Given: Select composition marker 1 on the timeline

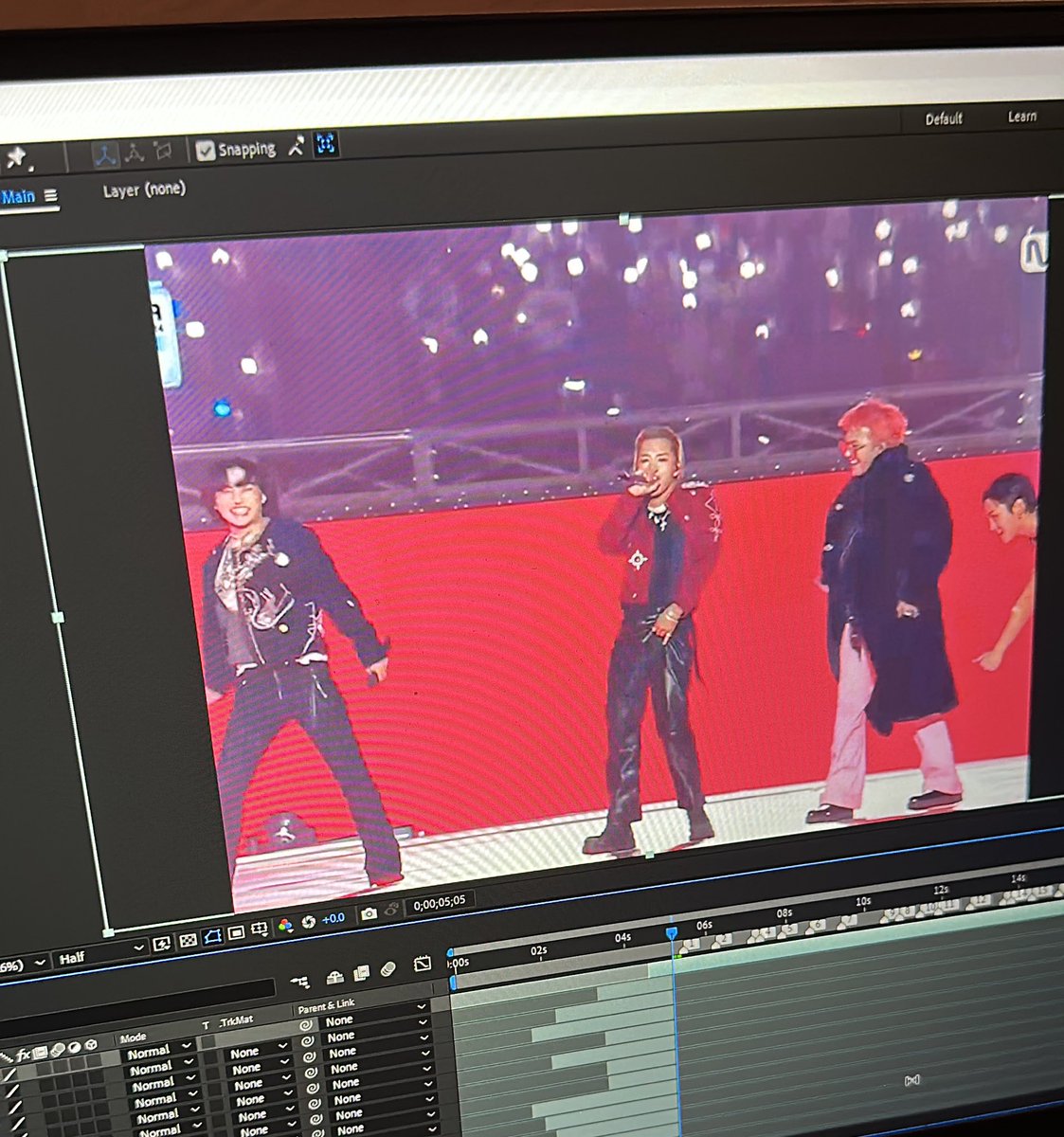Looking at the screenshot, I should tap(689, 945).
